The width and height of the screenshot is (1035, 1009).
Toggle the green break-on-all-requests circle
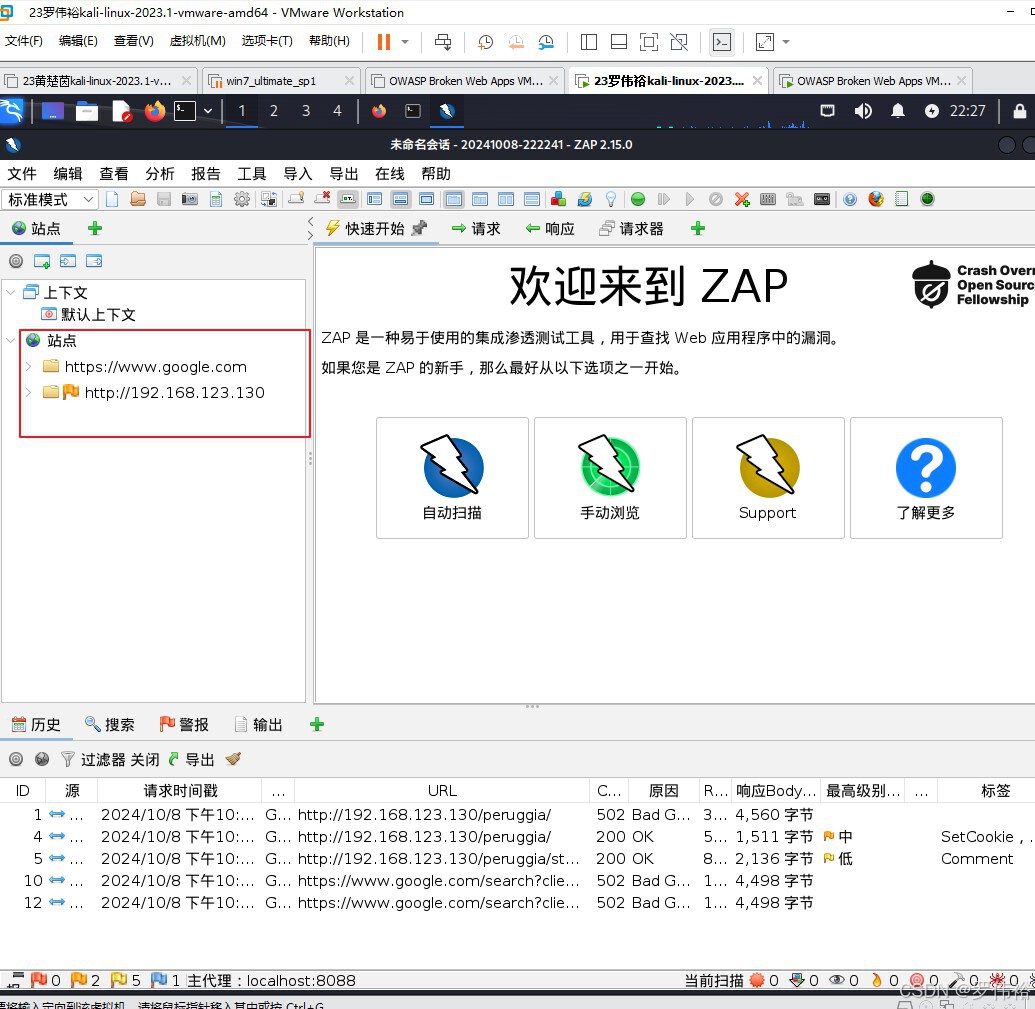[x=638, y=199]
